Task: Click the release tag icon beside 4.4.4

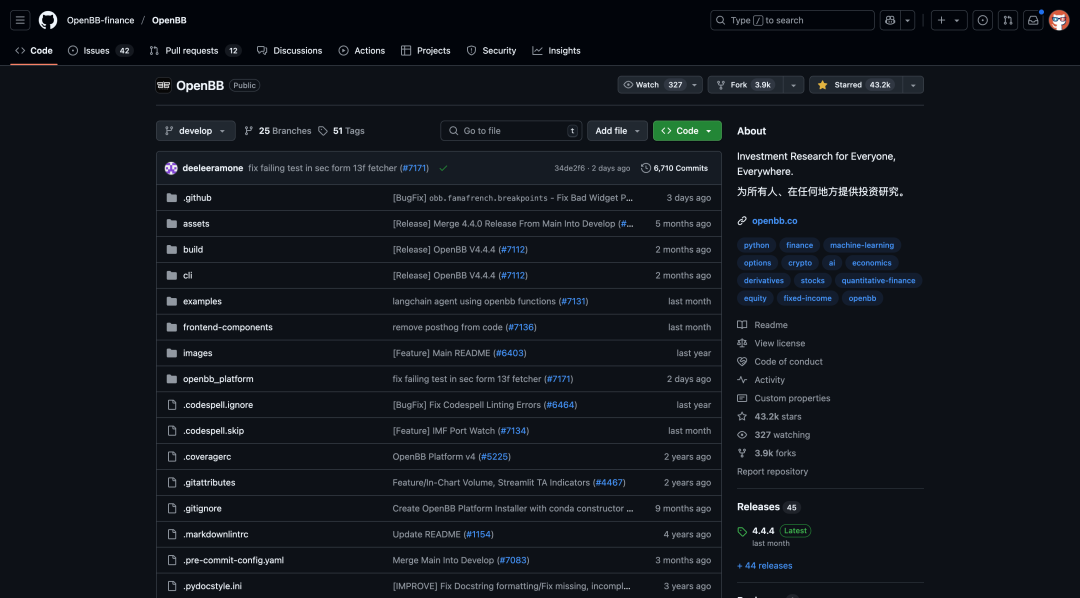Action: coord(742,532)
